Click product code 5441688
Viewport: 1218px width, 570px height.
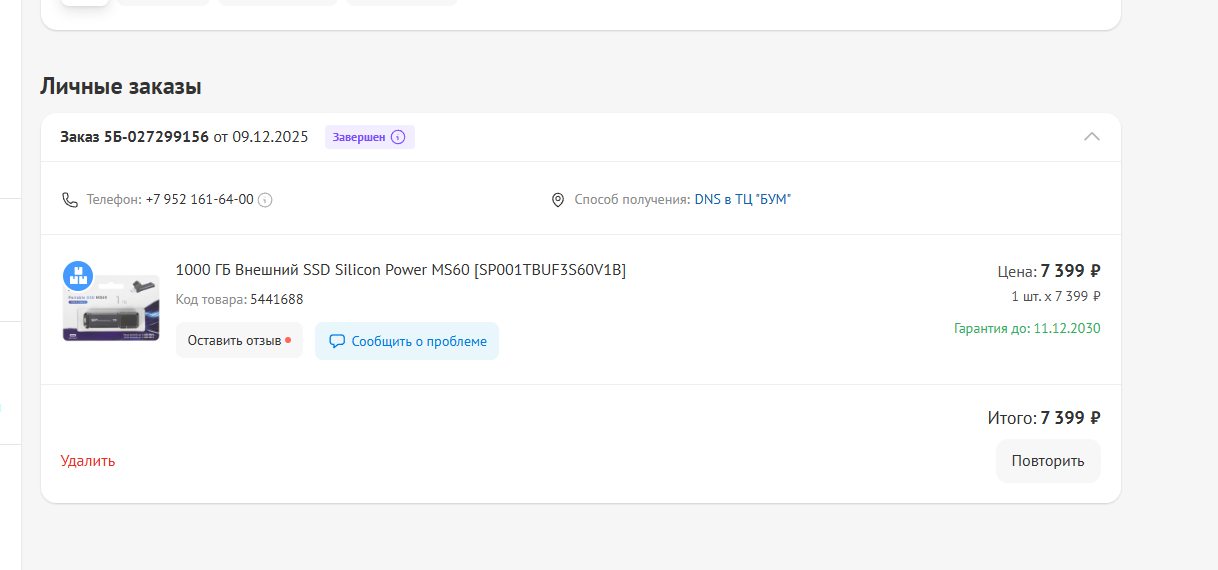point(276,299)
